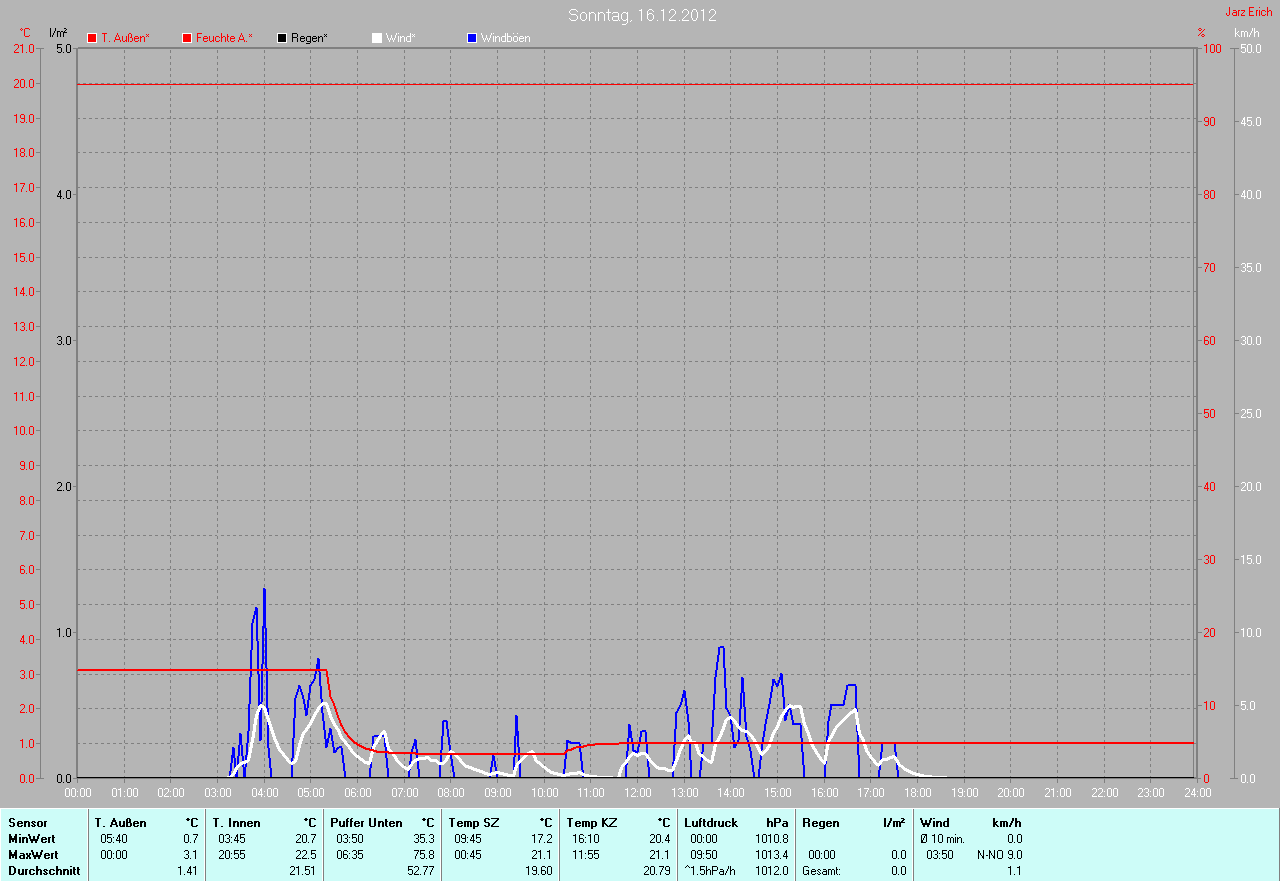
Task: Click the "Wind" table column header
Action: (x=935, y=823)
